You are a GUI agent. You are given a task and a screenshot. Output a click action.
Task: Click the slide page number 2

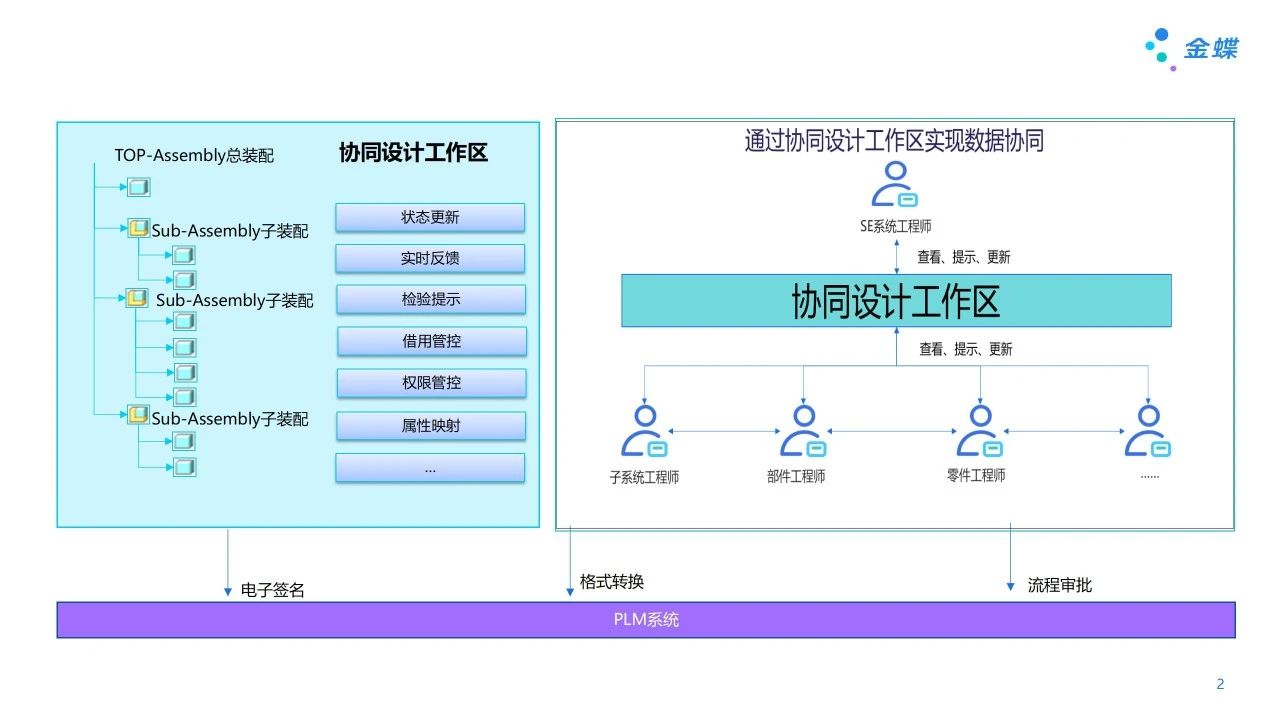(1220, 684)
